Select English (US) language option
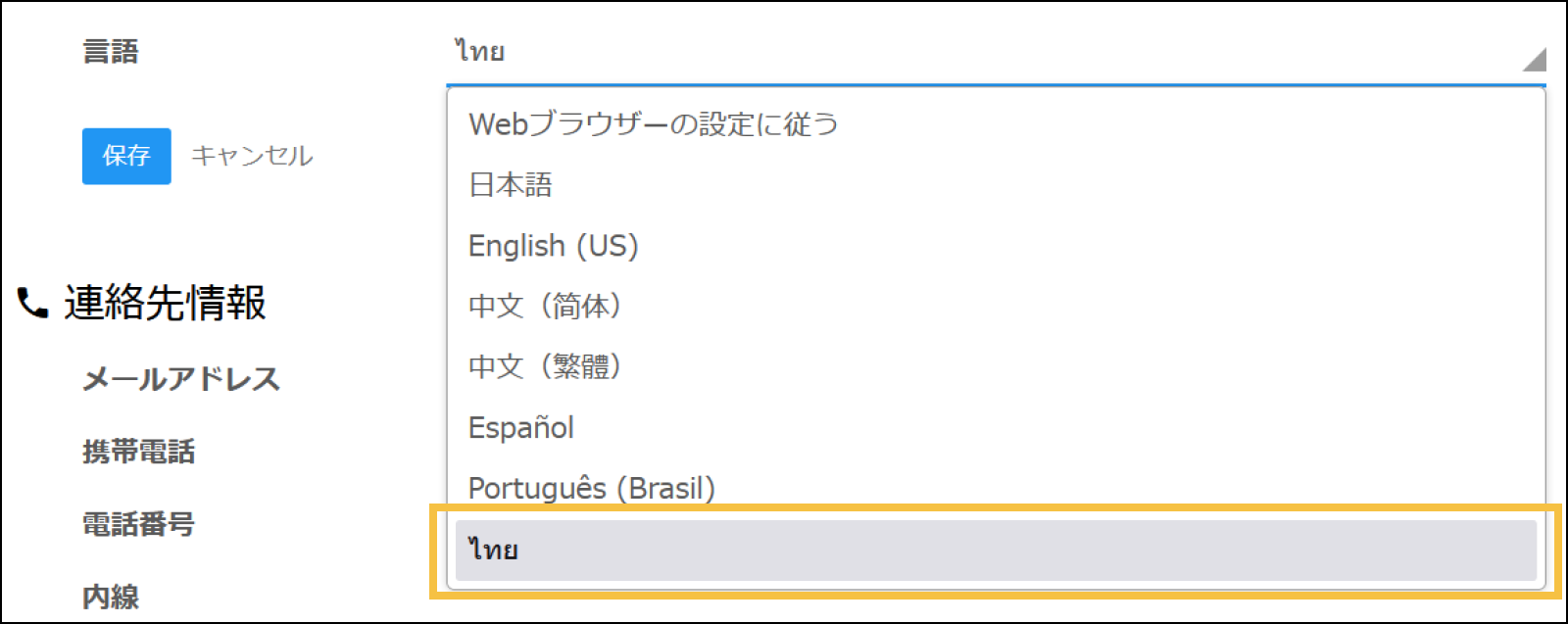The height and width of the screenshot is (624, 1568). pyautogui.click(x=554, y=246)
